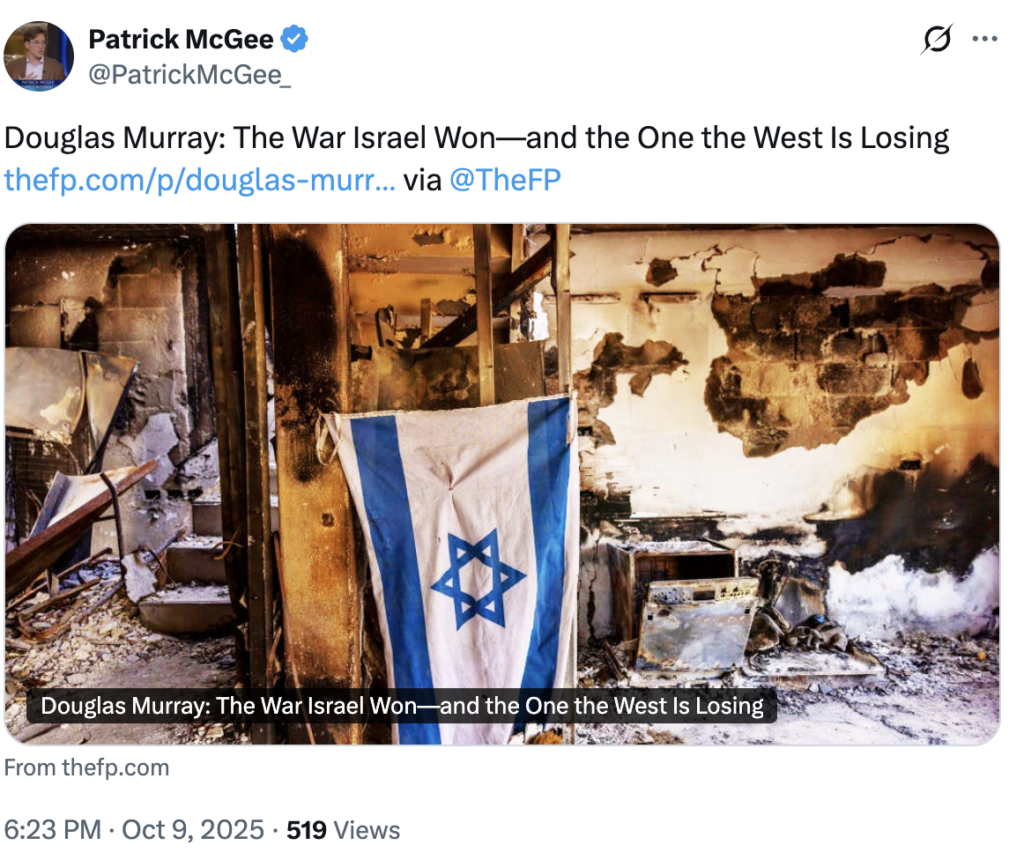Click the blue verified badge
This screenshot has height=860, width=1024.
pyautogui.click(x=294, y=39)
